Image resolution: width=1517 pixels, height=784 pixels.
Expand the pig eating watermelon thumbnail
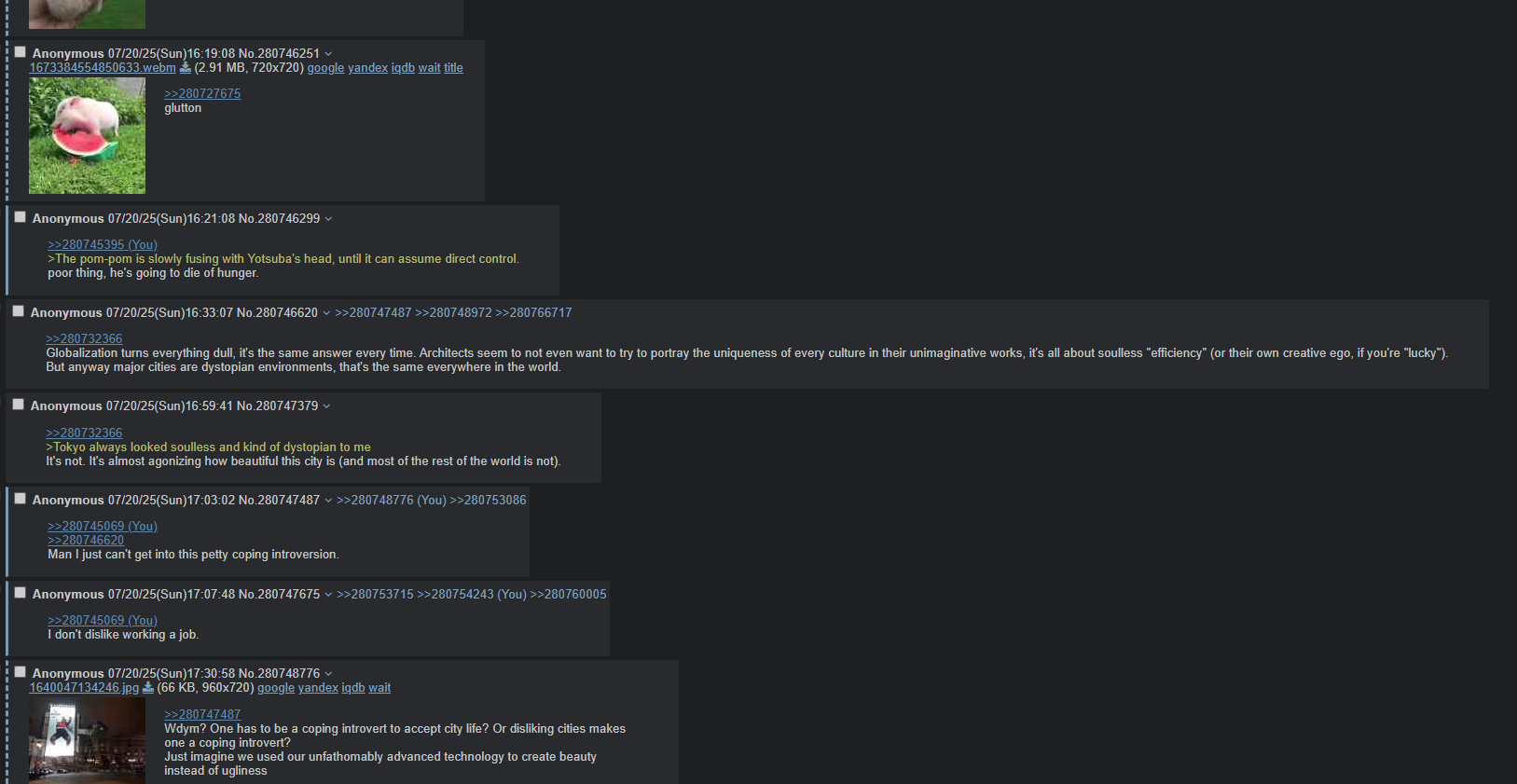[x=87, y=136]
